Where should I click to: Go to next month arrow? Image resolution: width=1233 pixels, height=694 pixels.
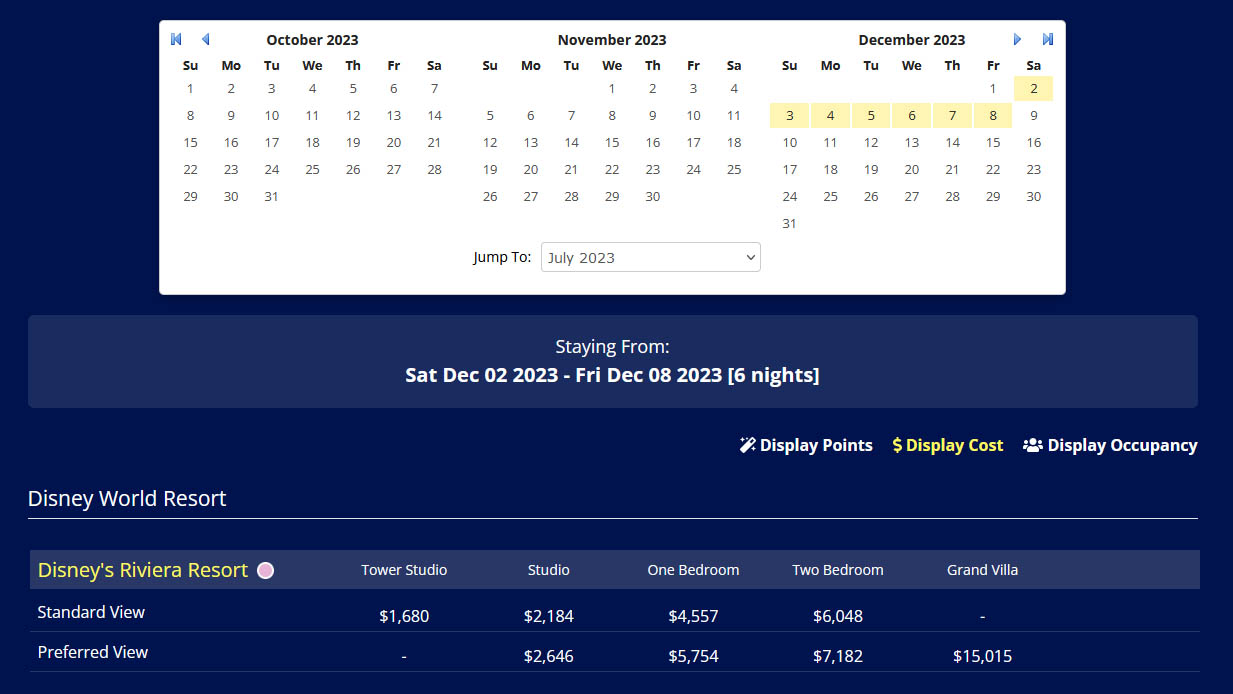tap(1018, 39)
